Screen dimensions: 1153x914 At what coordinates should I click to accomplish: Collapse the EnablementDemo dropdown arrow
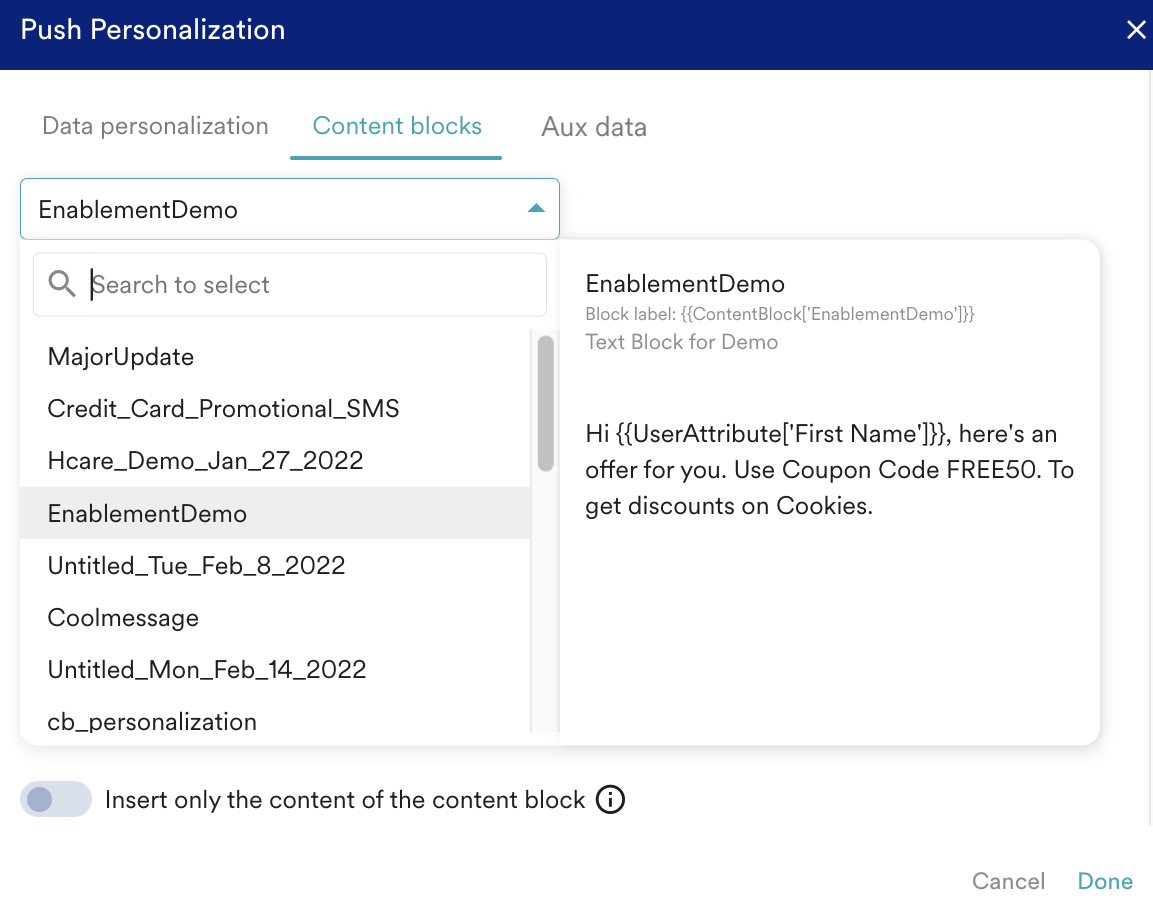pos(536,209)
